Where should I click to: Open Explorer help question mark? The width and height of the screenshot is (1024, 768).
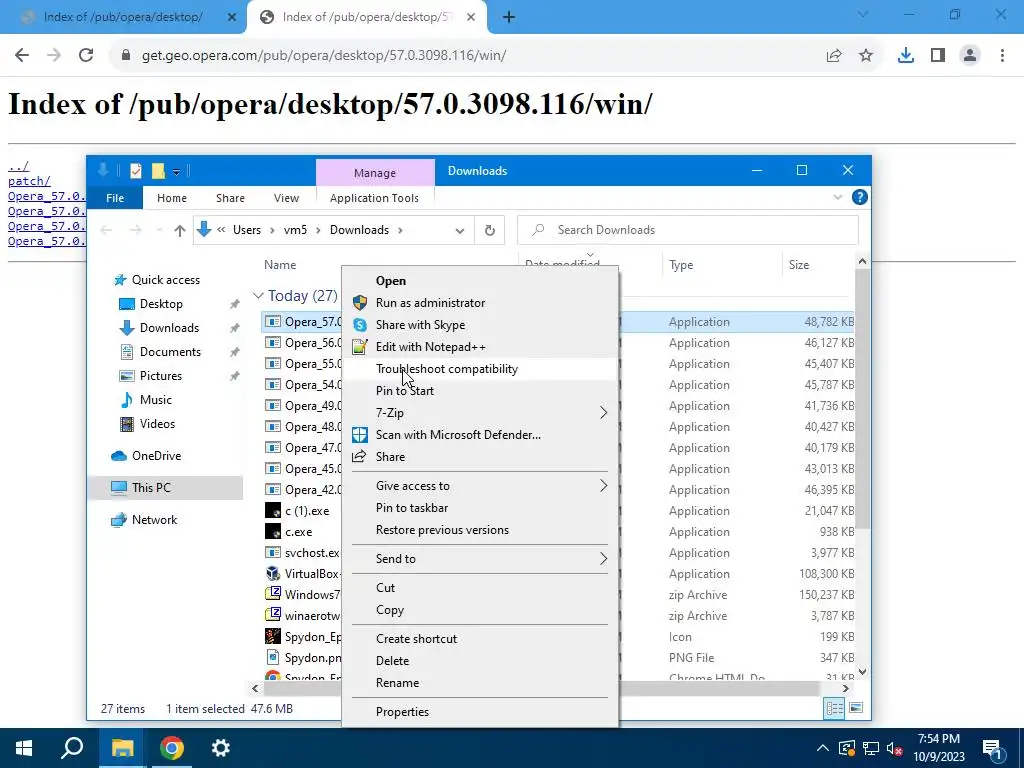859,197
